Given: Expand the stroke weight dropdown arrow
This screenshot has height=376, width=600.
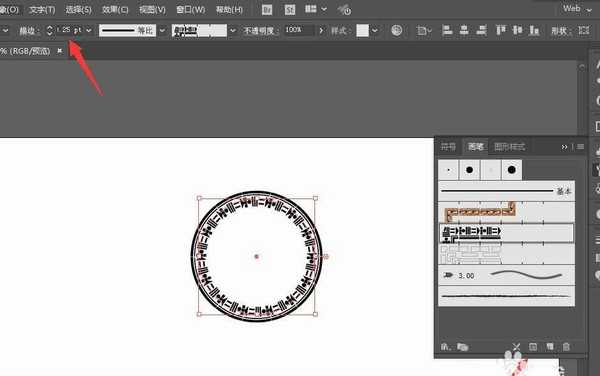Looking at the screenshot, I should 89,30.
